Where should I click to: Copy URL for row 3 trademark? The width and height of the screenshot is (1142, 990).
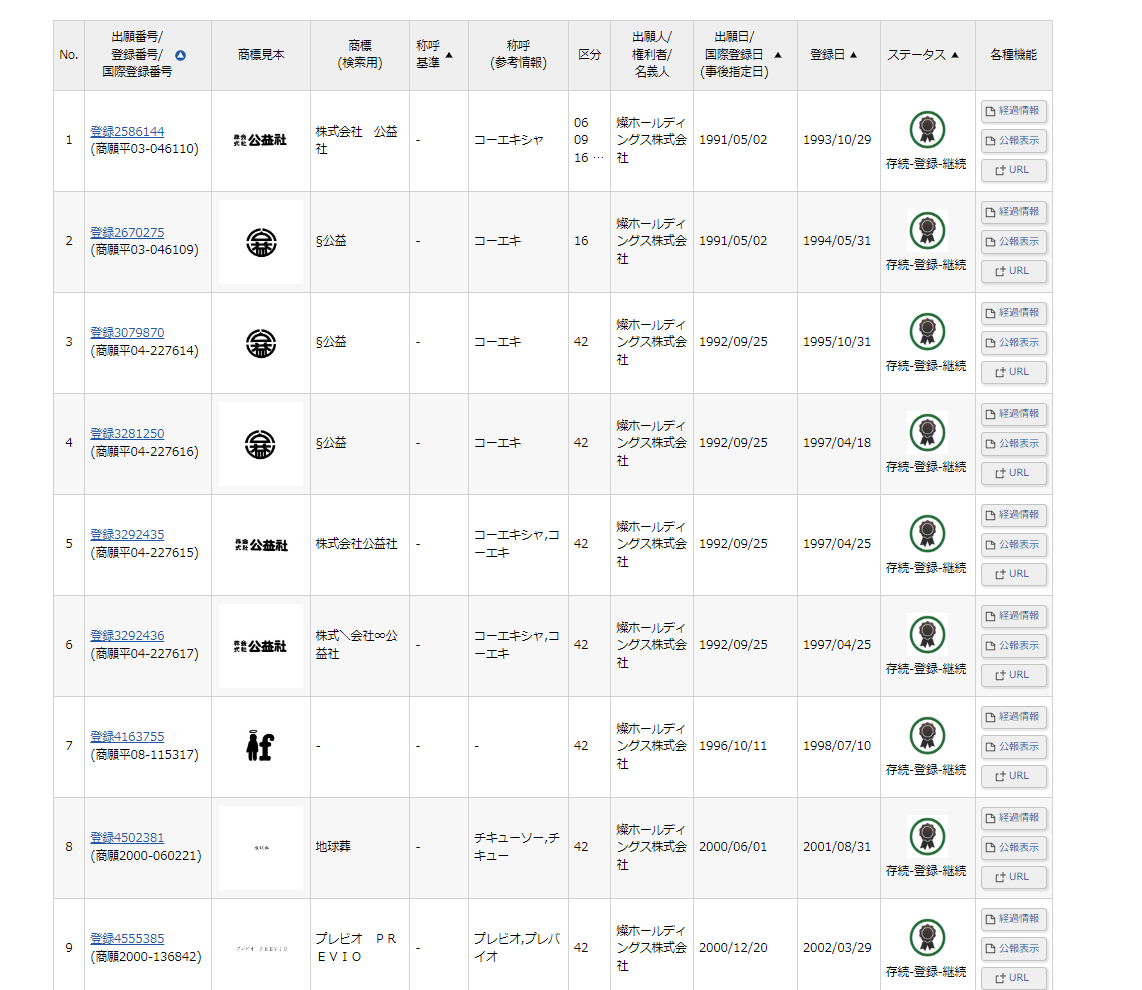(x=1013, y=372)
